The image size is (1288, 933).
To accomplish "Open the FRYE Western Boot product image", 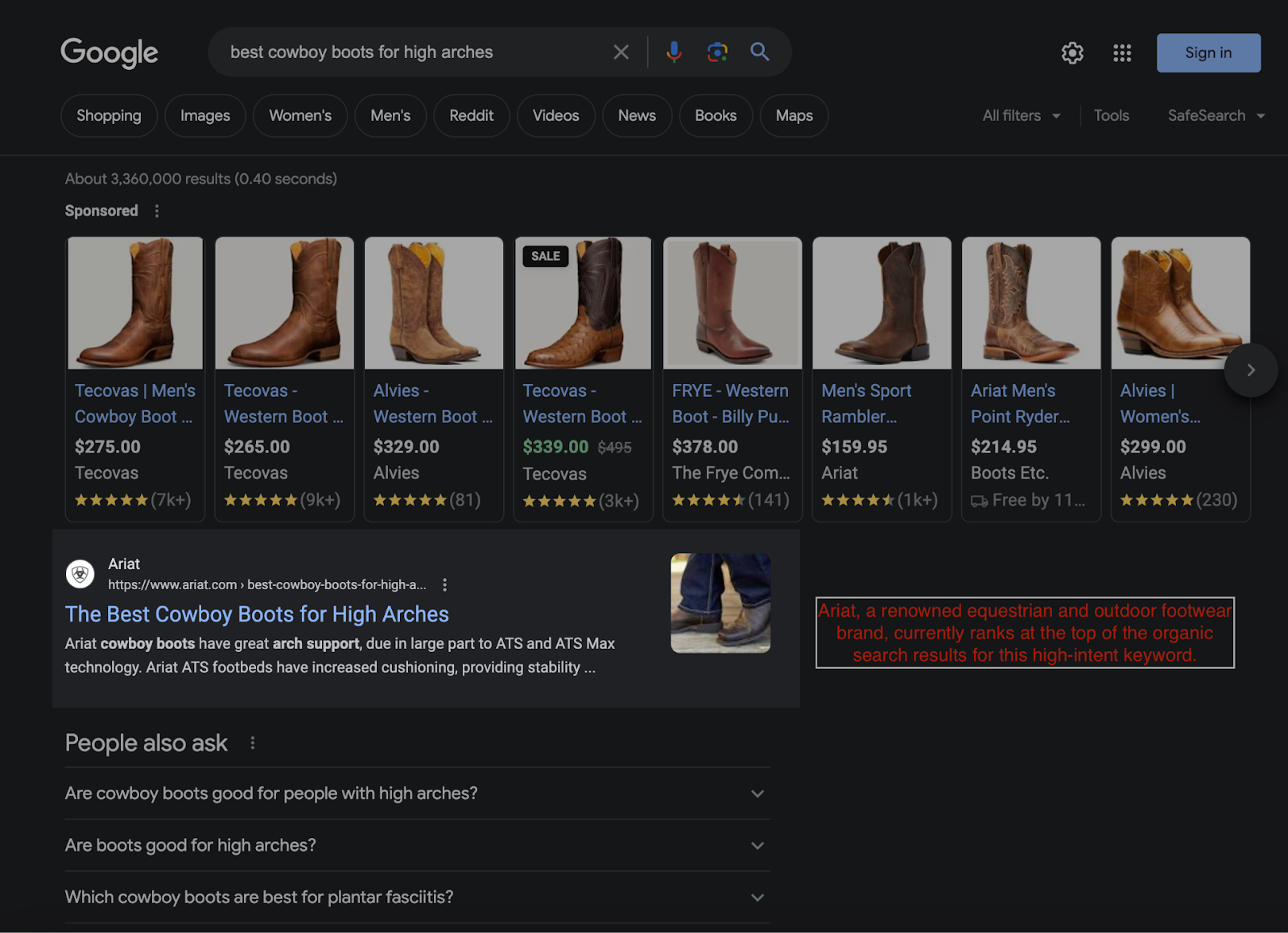I will pyautogui.click(x=732, y=303).
